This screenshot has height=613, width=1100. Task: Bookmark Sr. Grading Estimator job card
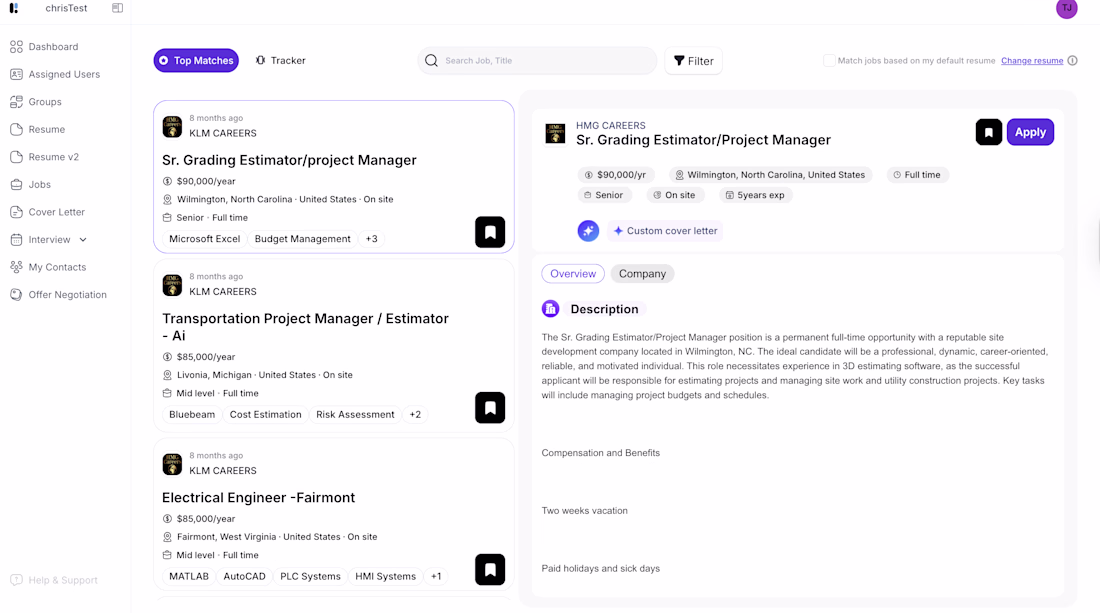point(490,232)
